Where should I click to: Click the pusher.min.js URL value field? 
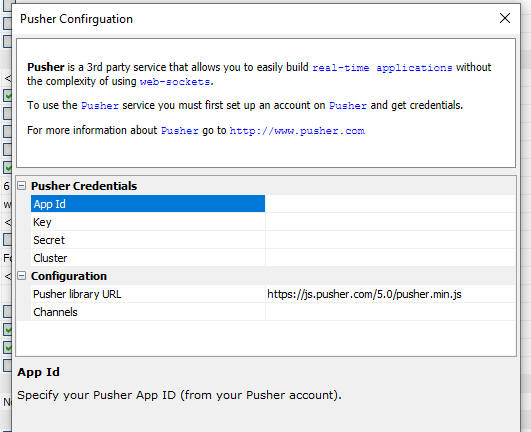point(391,294)
